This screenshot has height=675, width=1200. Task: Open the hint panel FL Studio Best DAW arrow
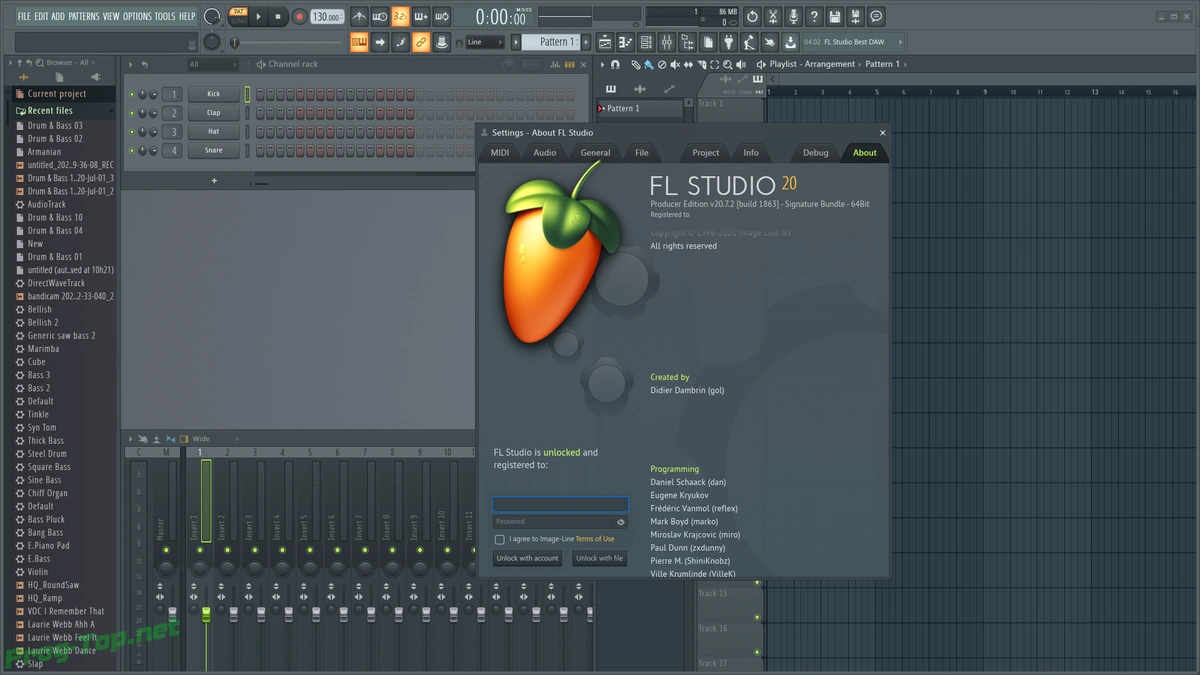899,42
